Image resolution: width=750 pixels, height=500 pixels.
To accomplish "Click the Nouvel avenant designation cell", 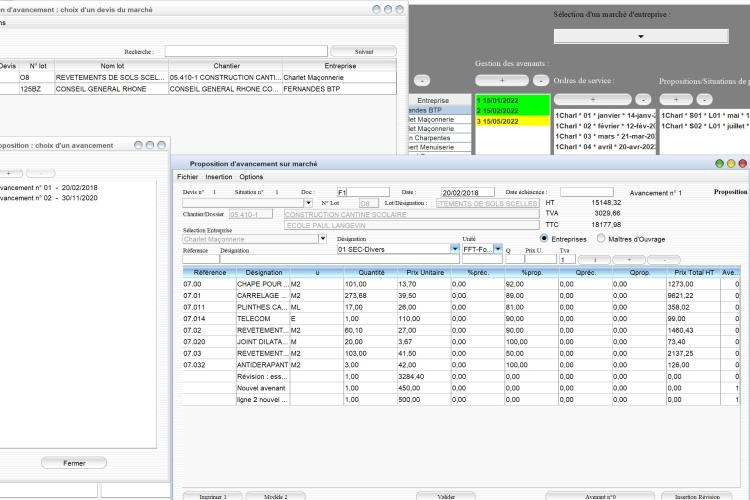I will pyautogui.click(x=263, y=388).
